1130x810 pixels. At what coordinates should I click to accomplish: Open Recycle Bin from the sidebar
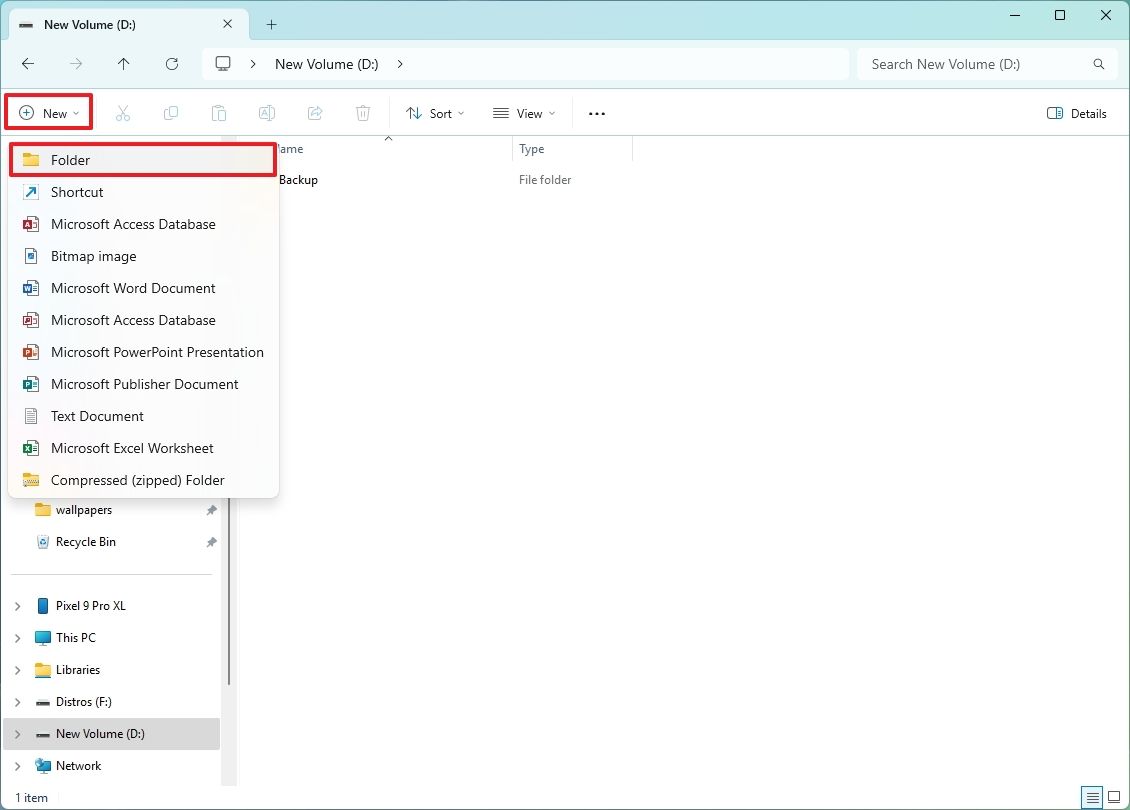point(86,541)
